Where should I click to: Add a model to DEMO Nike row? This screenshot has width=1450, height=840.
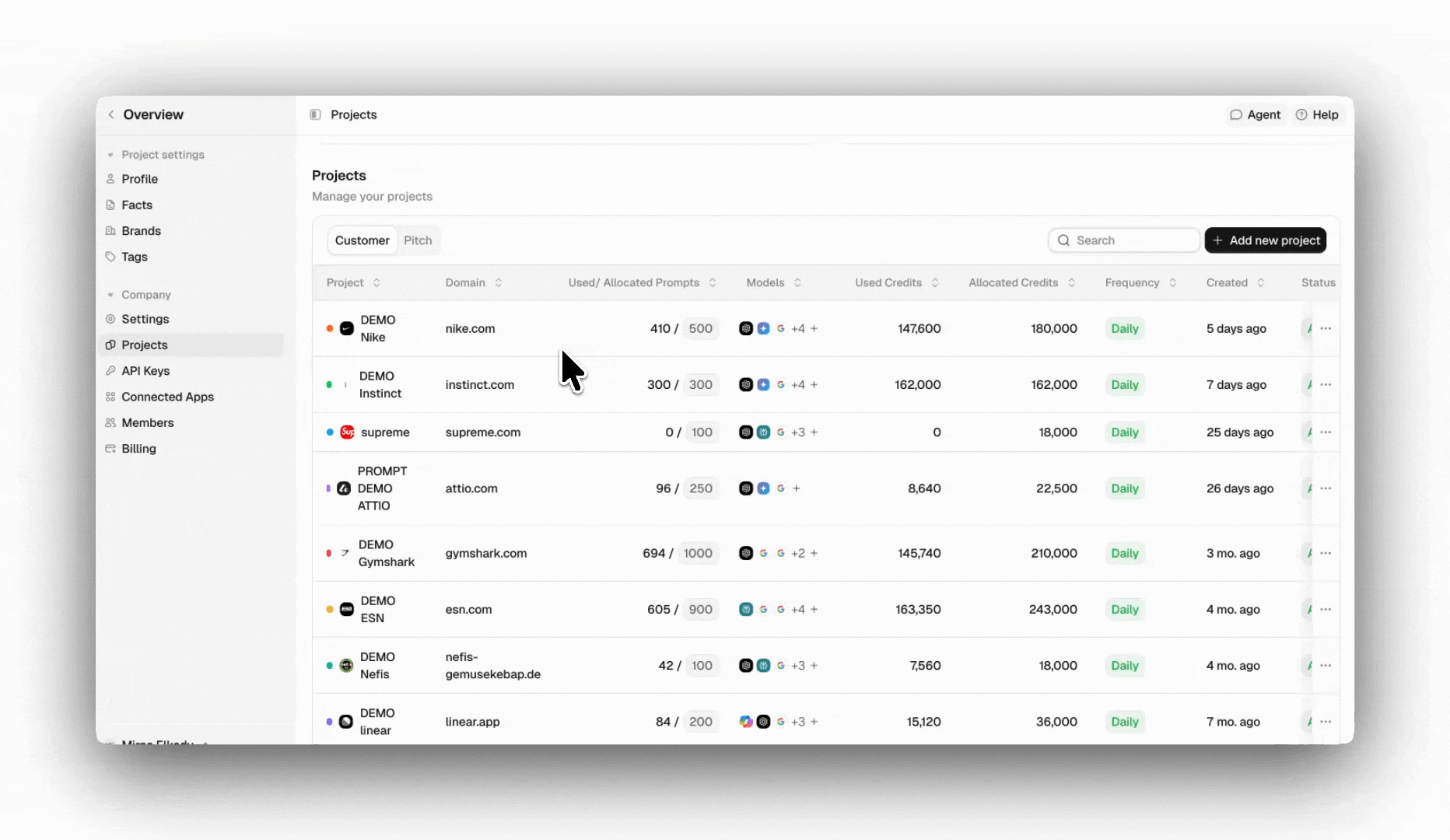[x=814, y=328]
